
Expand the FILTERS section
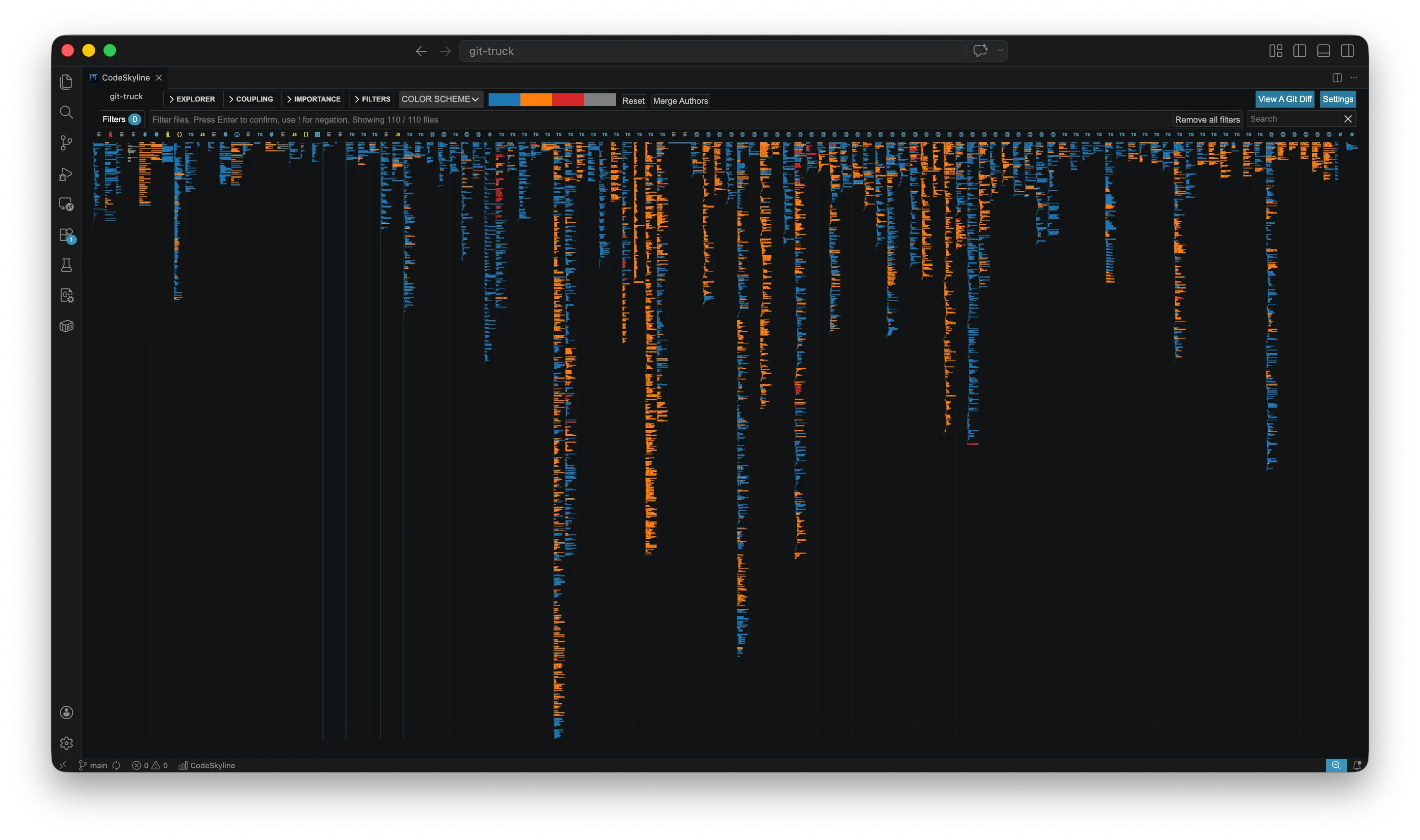tap(372, 99)
